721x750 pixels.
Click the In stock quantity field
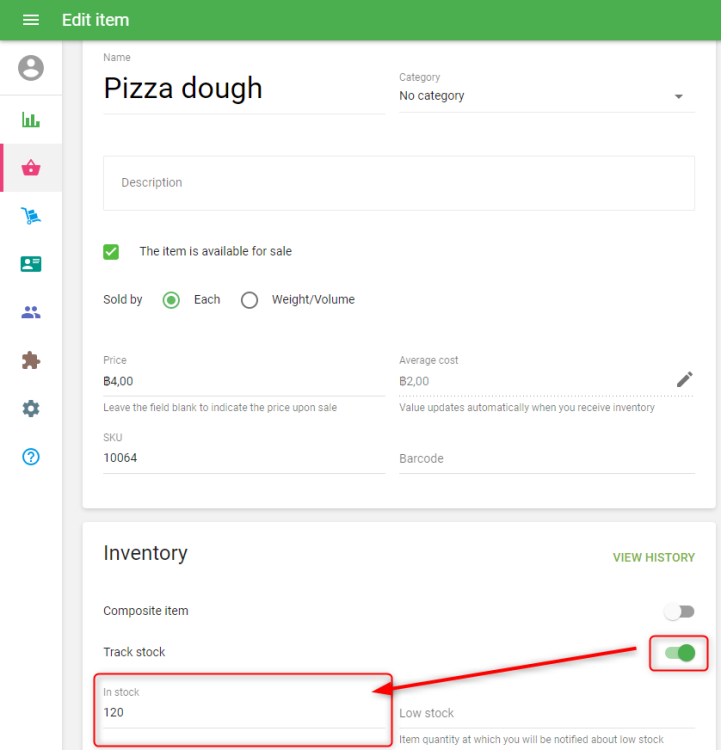click(x=243, y=713)
